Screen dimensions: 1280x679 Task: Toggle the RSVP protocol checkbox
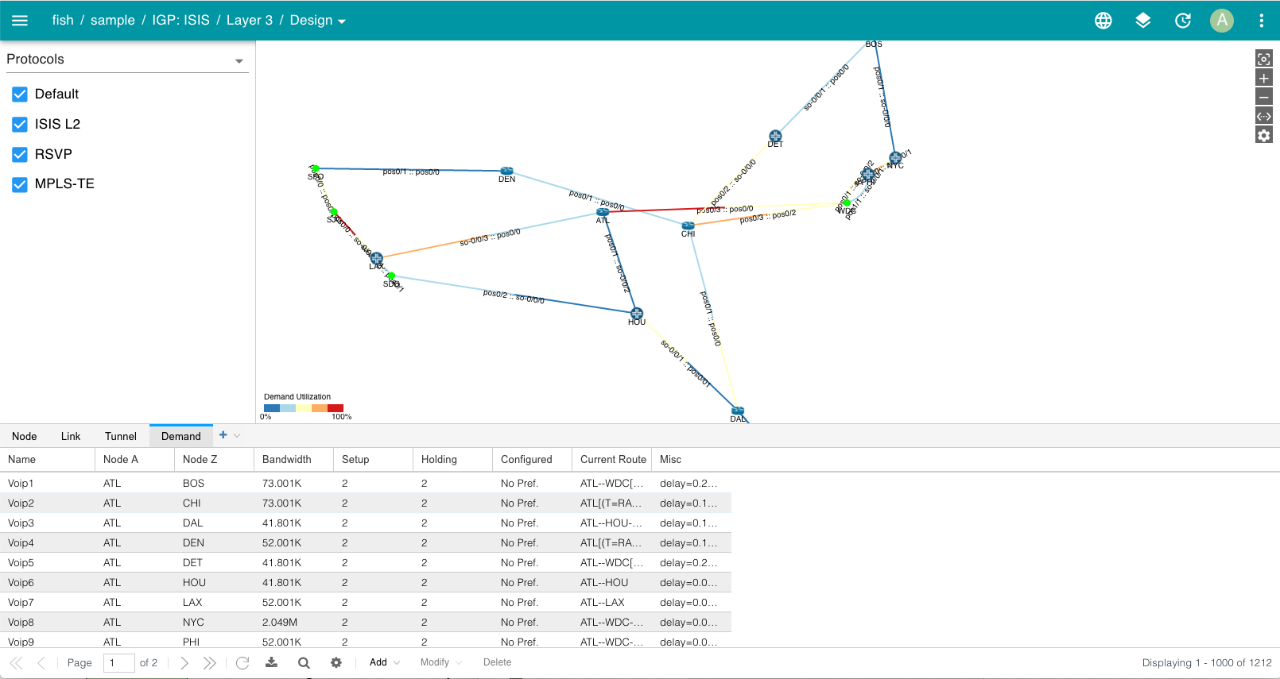pos(19,154)
